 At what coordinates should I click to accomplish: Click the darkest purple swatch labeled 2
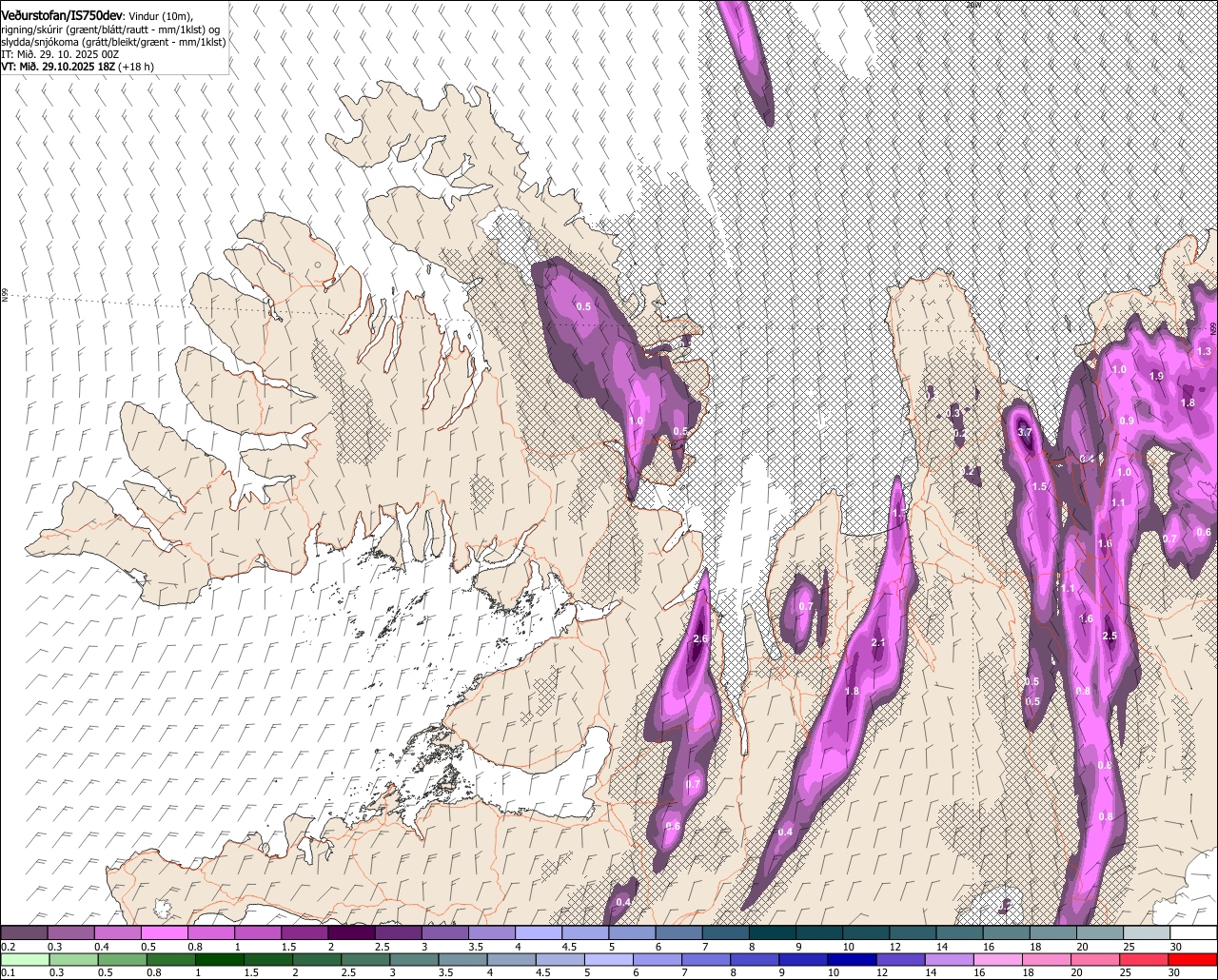pos(352,933)
